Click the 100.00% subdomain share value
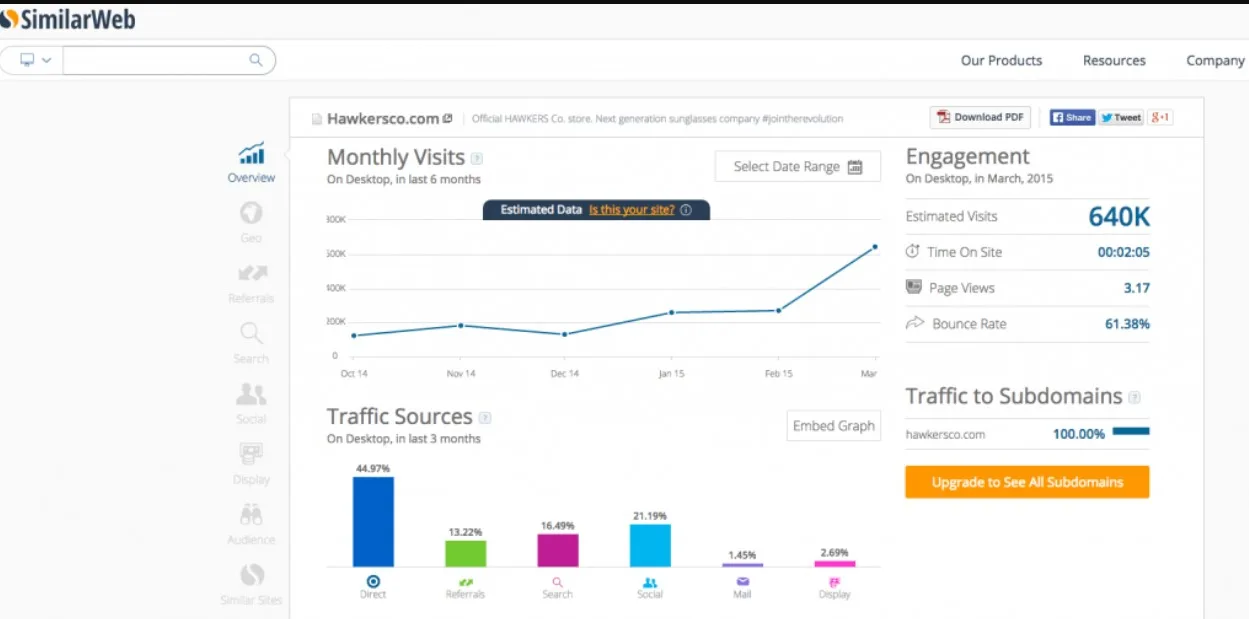The image size is (1249, 619). point(1079,434)
